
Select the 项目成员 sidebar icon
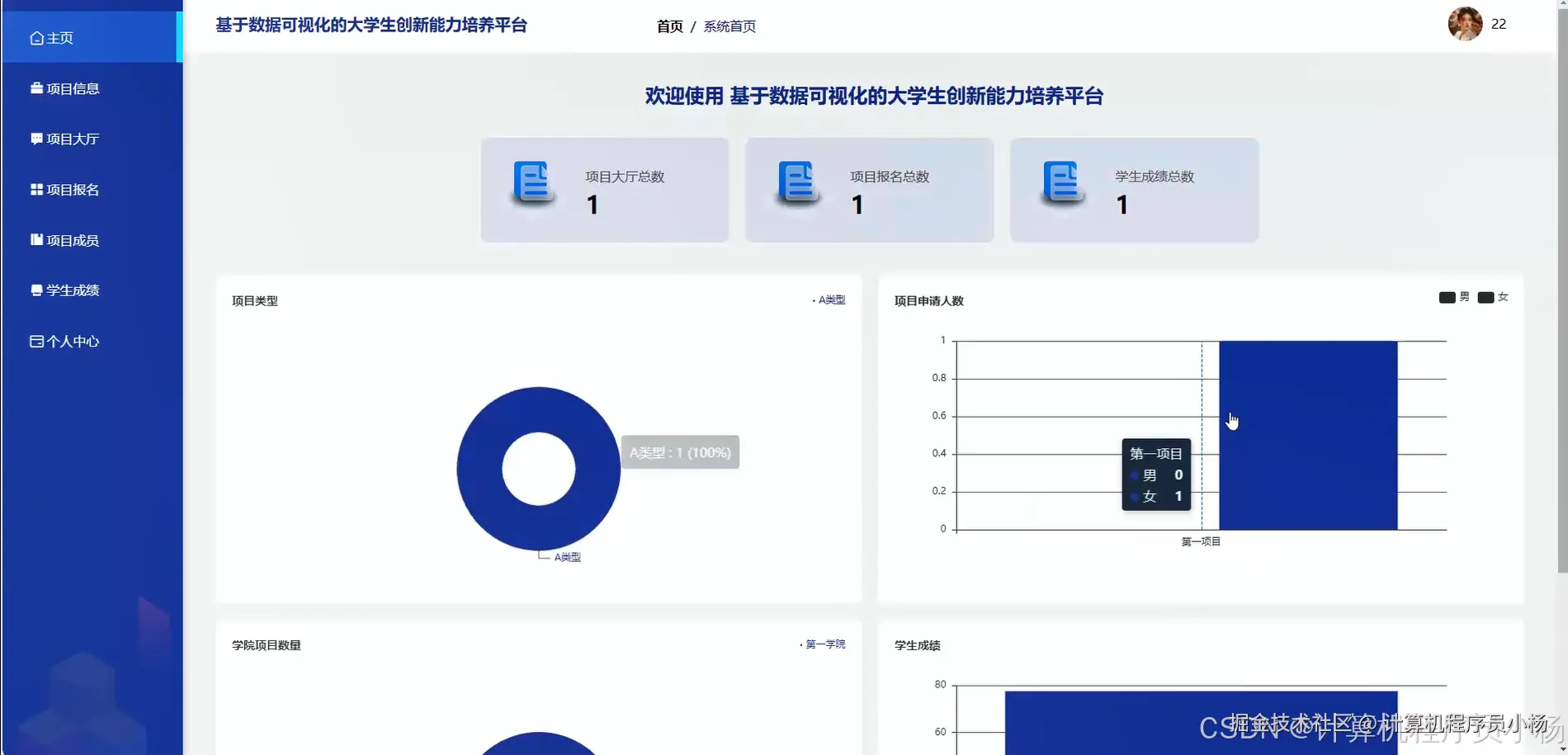click(x=35, y=239)
